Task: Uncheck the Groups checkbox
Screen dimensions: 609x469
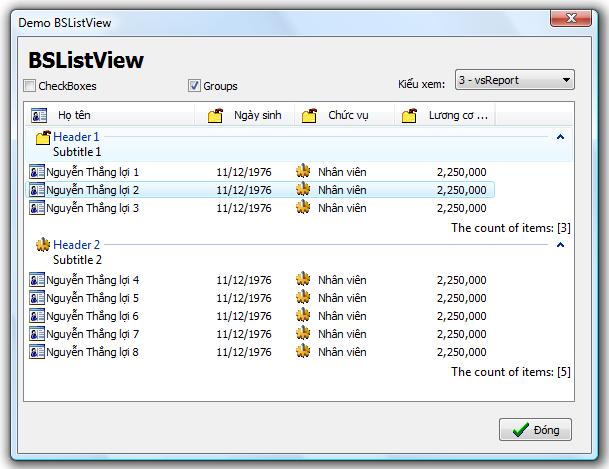Action: [194, 85]
